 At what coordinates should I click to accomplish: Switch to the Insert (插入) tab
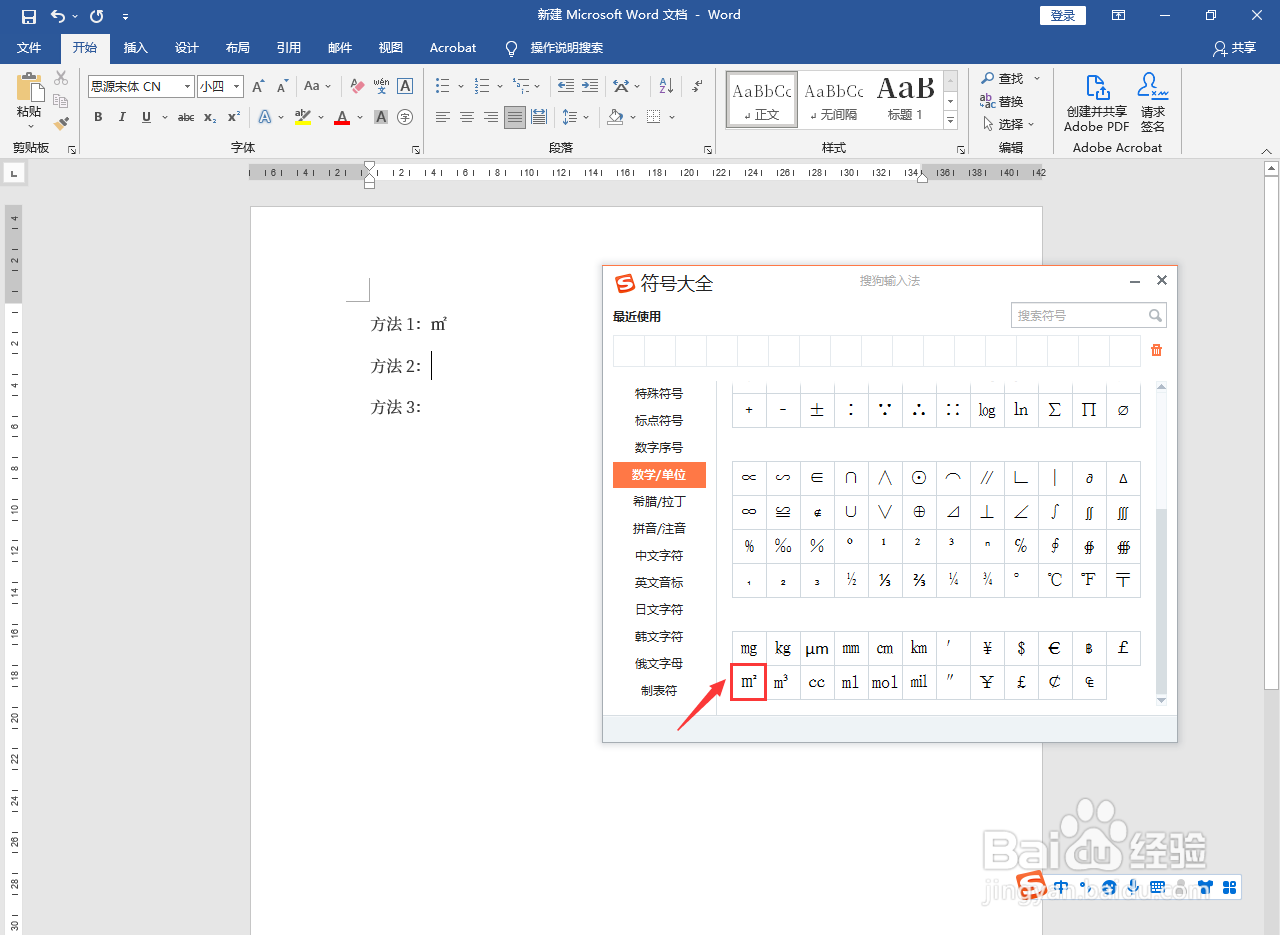coord(135,48)
